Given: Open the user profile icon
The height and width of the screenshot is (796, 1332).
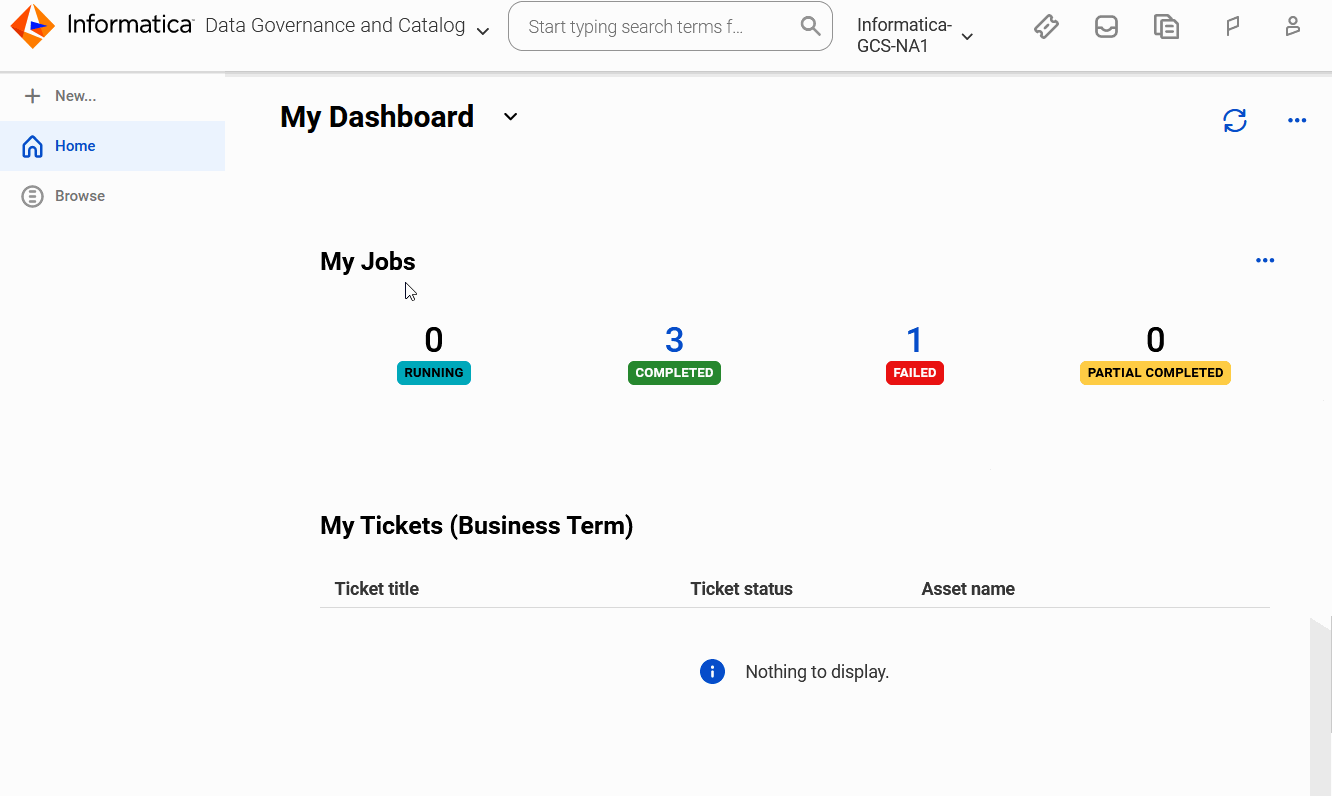Looking at the screenshot, I should (1293, 27).
